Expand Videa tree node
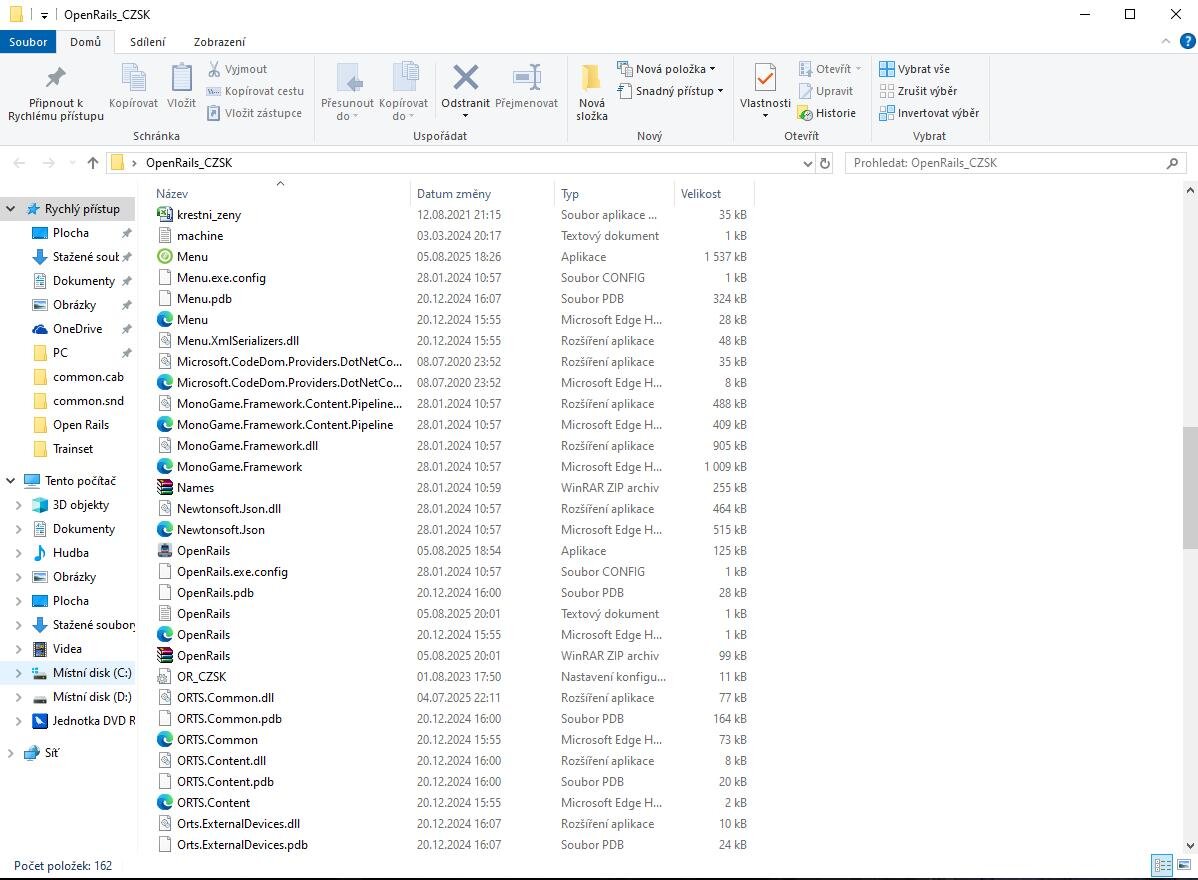 [19, 649]
